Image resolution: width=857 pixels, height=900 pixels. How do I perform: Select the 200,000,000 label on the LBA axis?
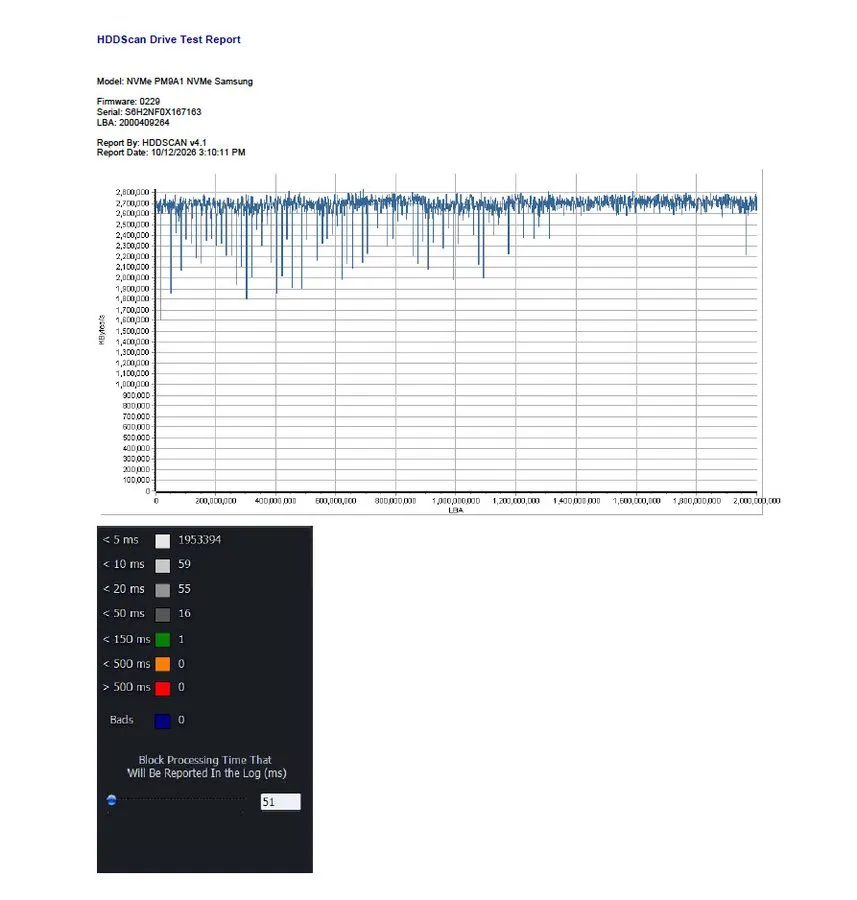215,501
